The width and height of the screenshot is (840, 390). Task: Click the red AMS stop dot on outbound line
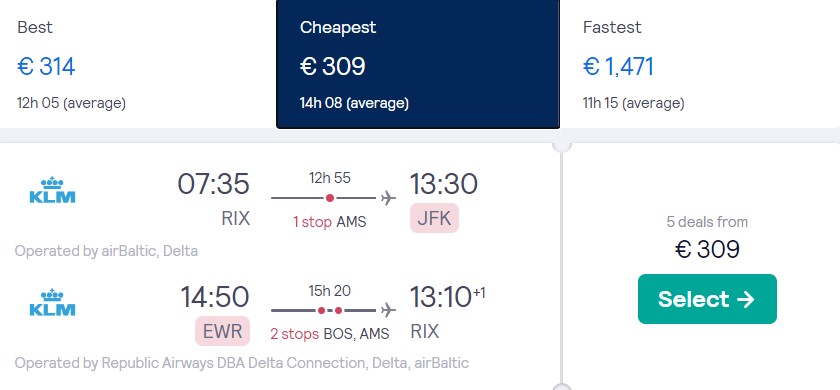[x=330, y=198]
